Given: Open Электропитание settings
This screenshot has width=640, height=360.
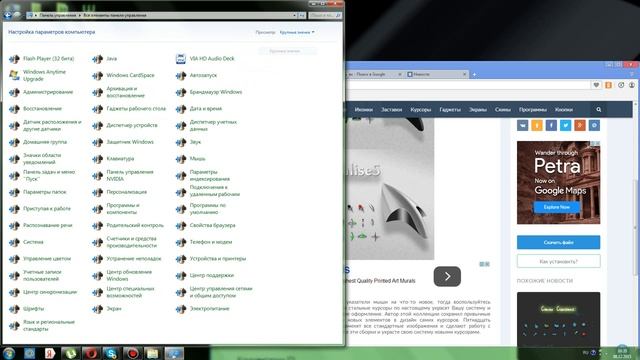Looking at the screenshot, I should (x=203, y=309).
